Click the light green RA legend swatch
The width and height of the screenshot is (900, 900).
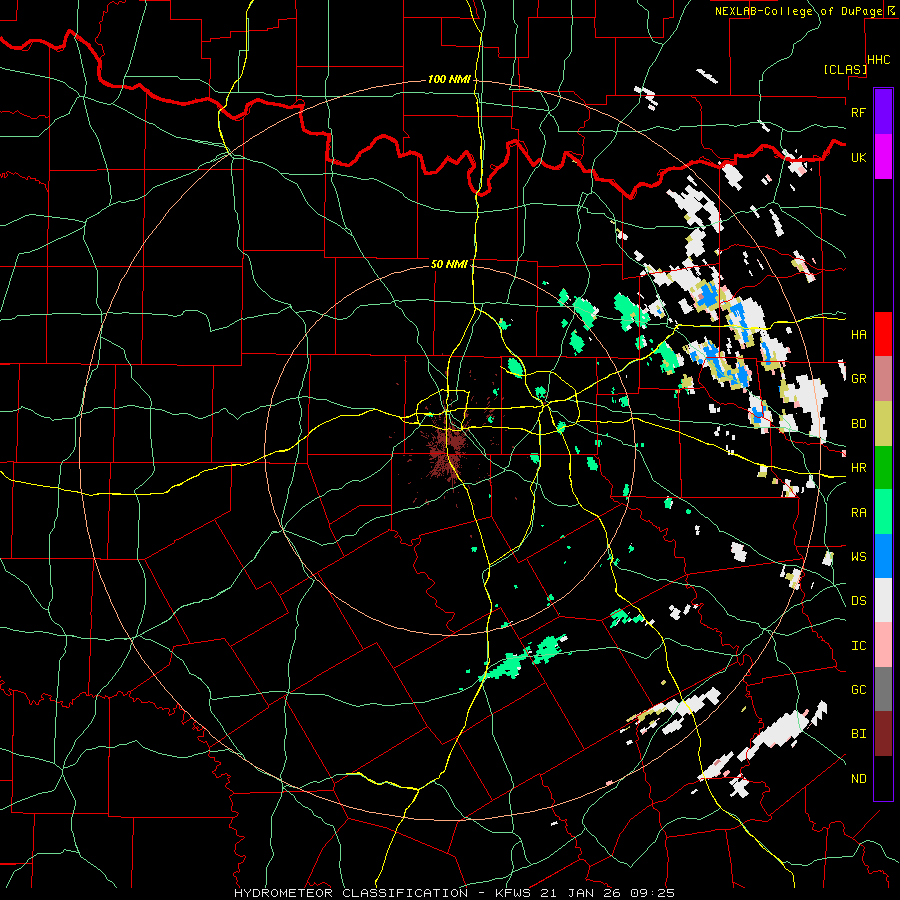tap(883, 512)
